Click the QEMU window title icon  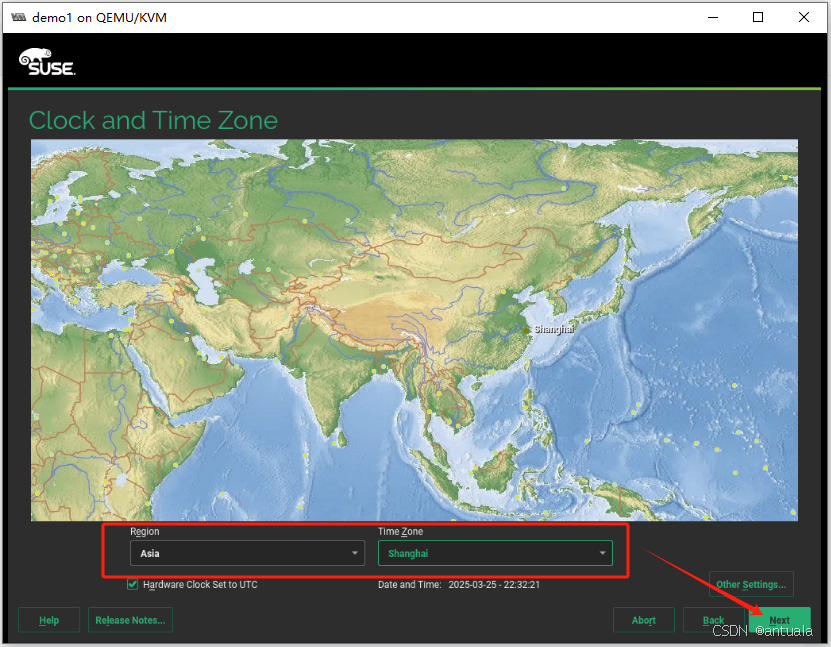(19, 17)
